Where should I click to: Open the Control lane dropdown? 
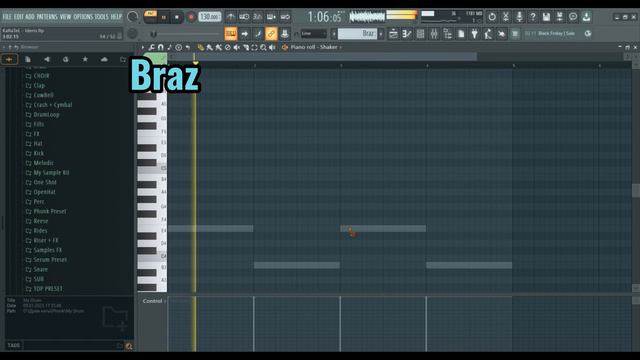pyautogui.click(x=154, y=301)
